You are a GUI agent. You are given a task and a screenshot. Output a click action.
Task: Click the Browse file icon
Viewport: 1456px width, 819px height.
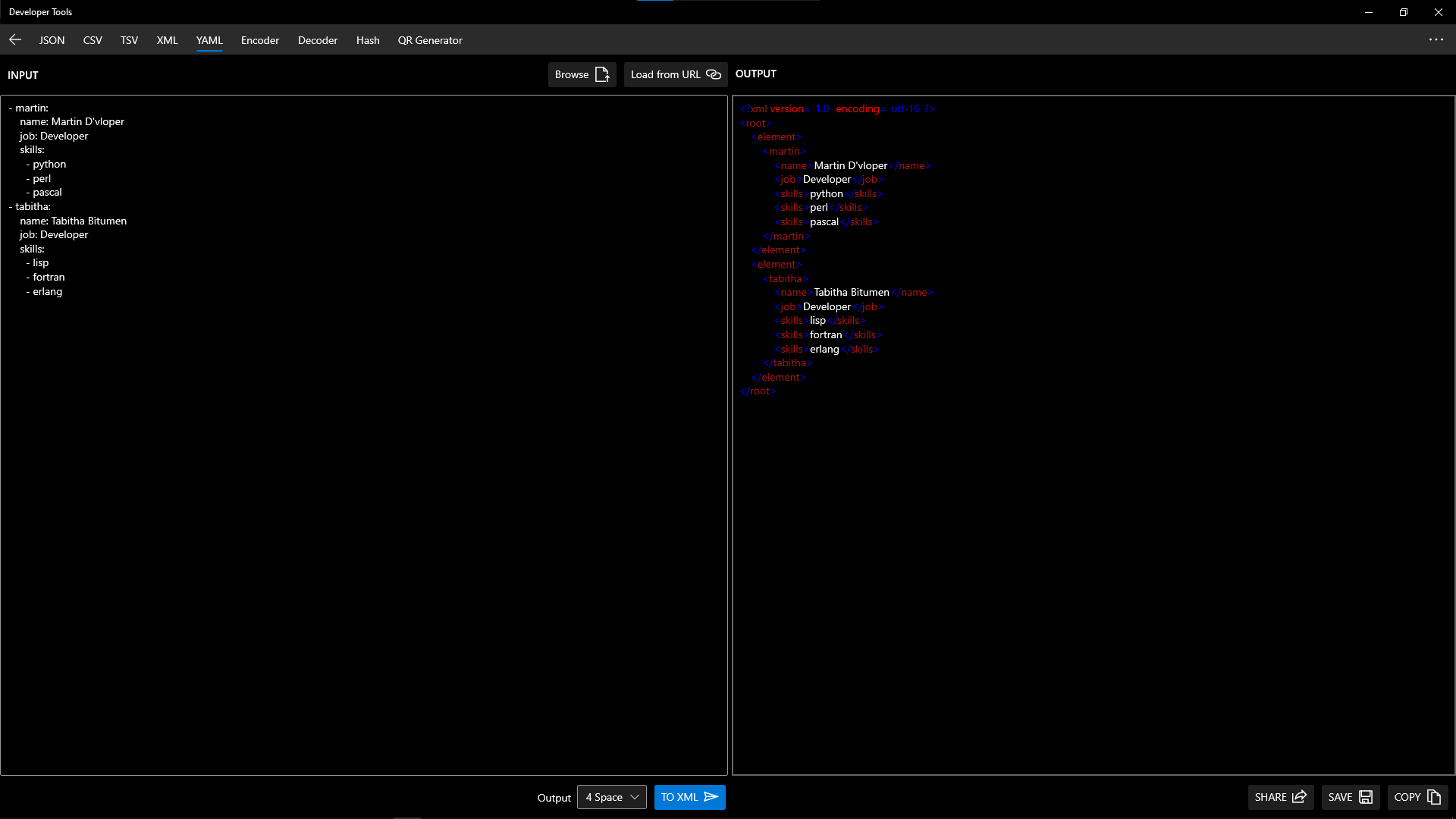(x=602, y=74)
